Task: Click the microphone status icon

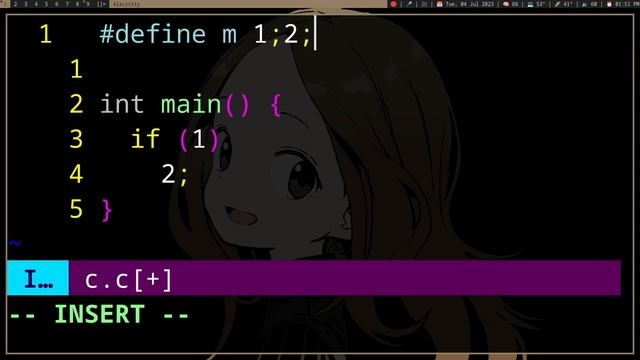Action: (x=409, y=4)
